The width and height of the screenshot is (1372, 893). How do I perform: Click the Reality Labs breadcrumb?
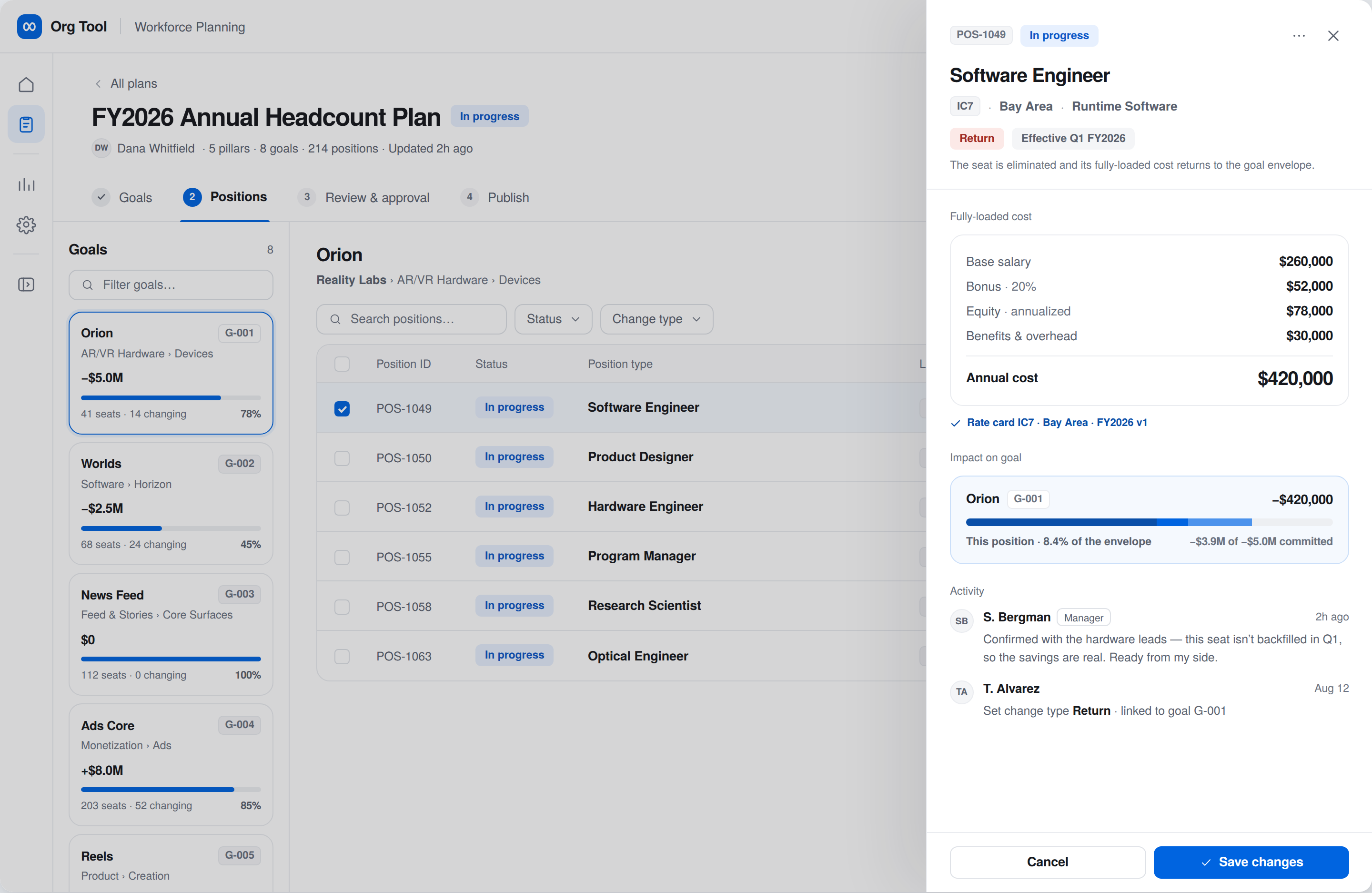(x=351, y=280)
